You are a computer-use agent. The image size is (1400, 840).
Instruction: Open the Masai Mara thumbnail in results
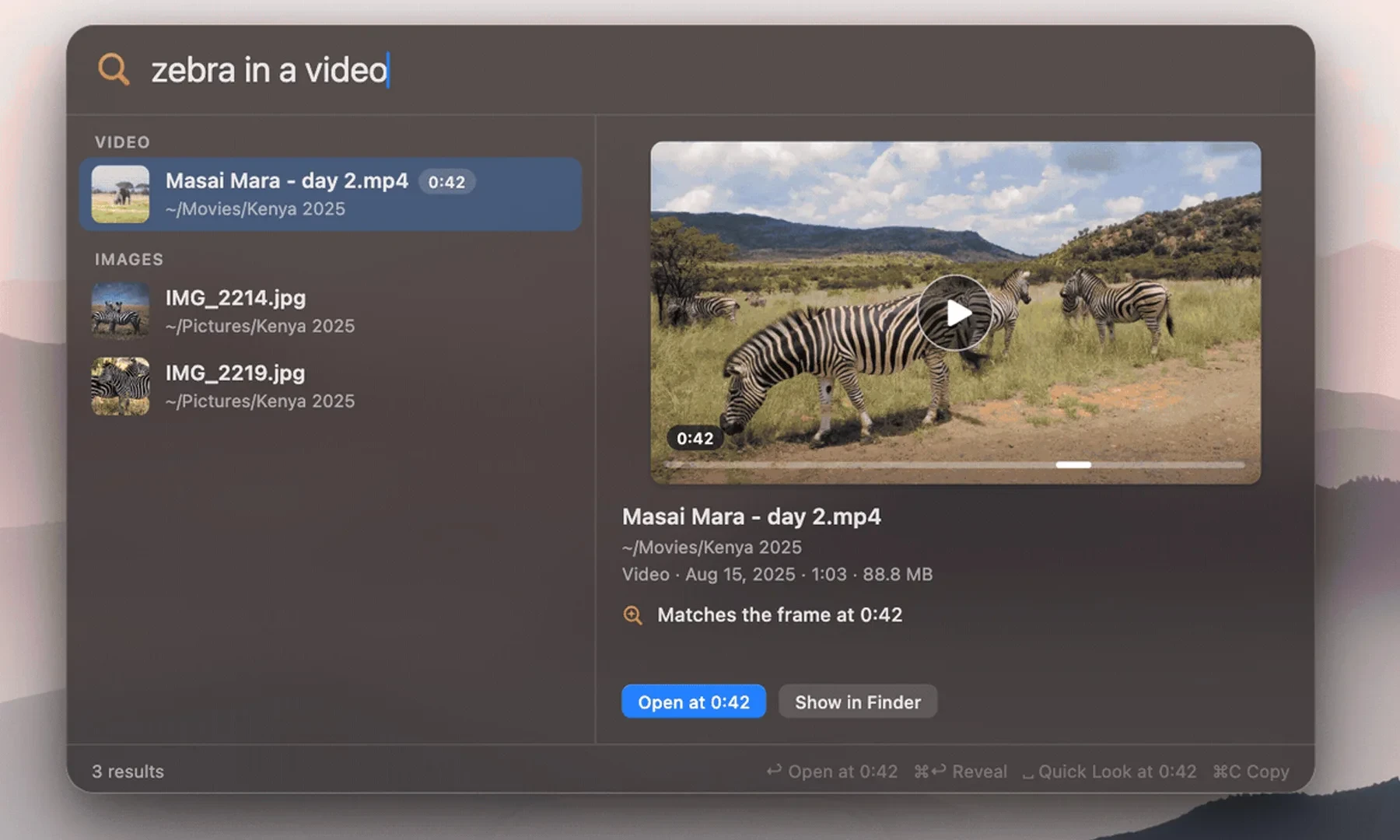pos(121,194)
